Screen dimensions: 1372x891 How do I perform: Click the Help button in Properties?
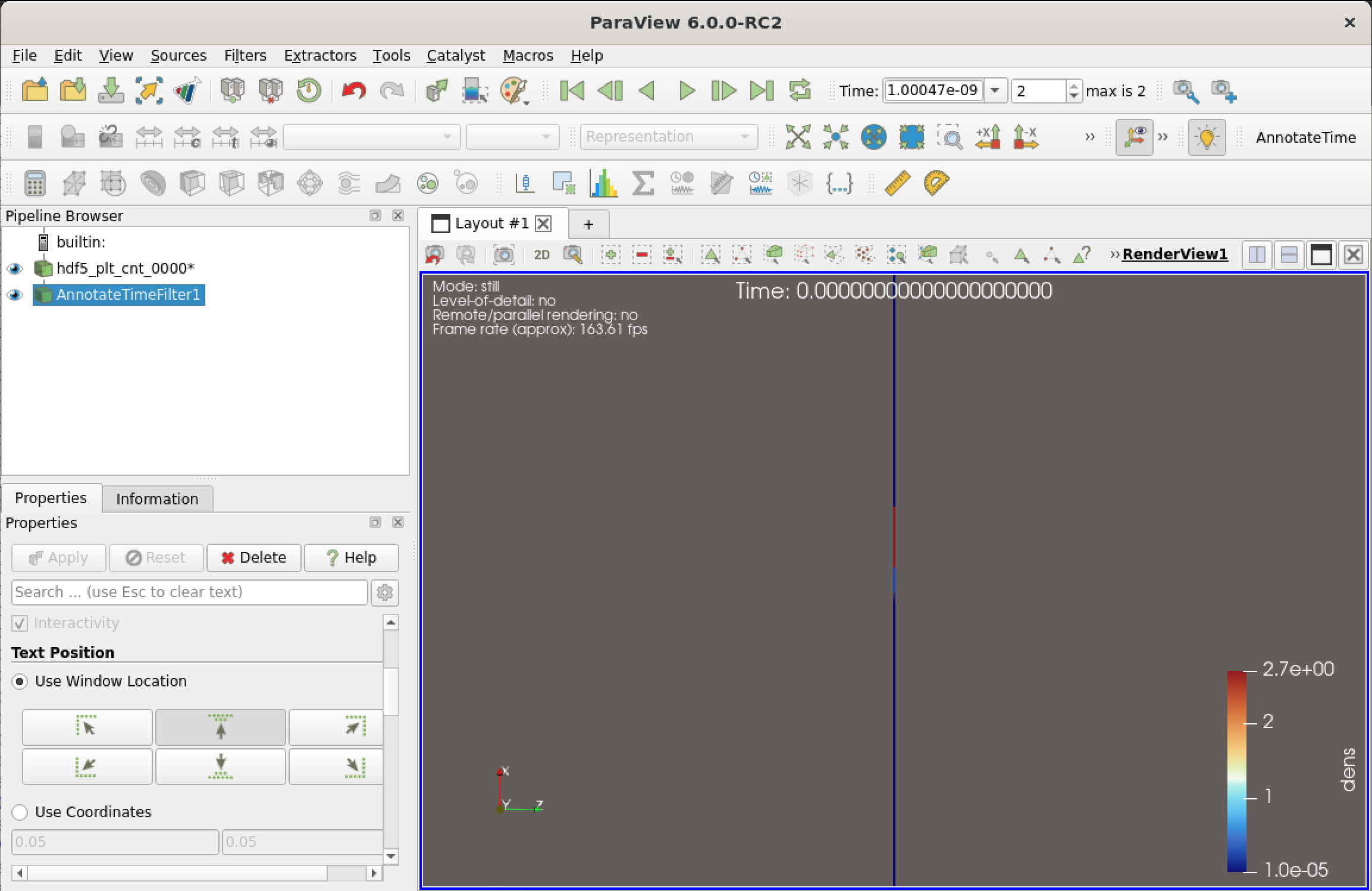(x=351, y=558)
